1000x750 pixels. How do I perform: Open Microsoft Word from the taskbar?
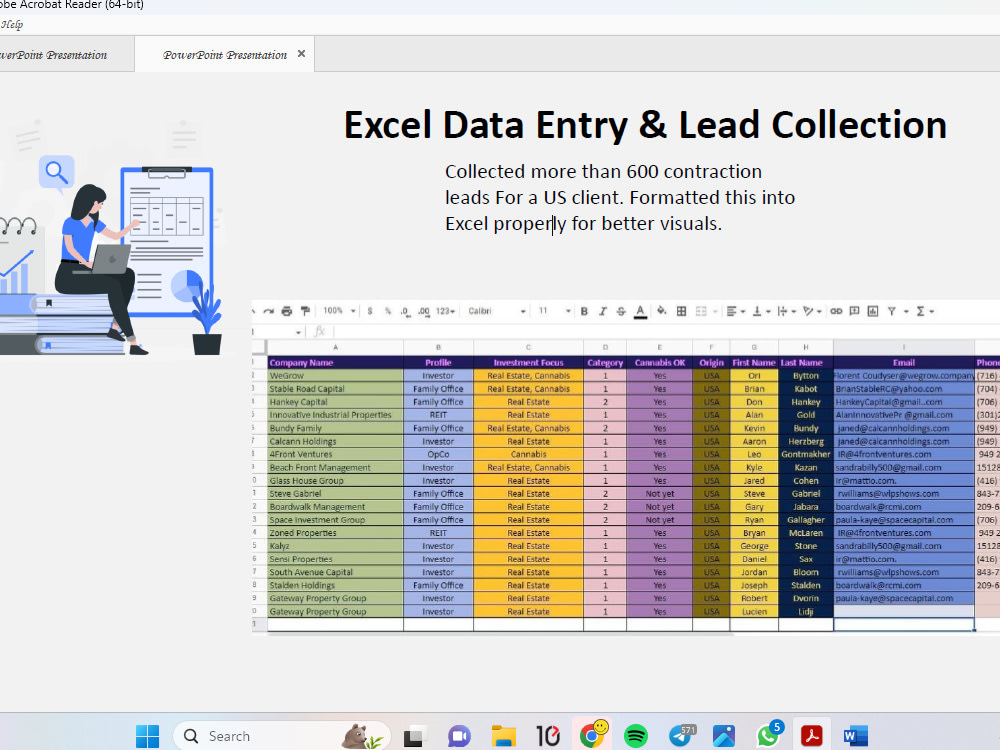coord(855,737)
